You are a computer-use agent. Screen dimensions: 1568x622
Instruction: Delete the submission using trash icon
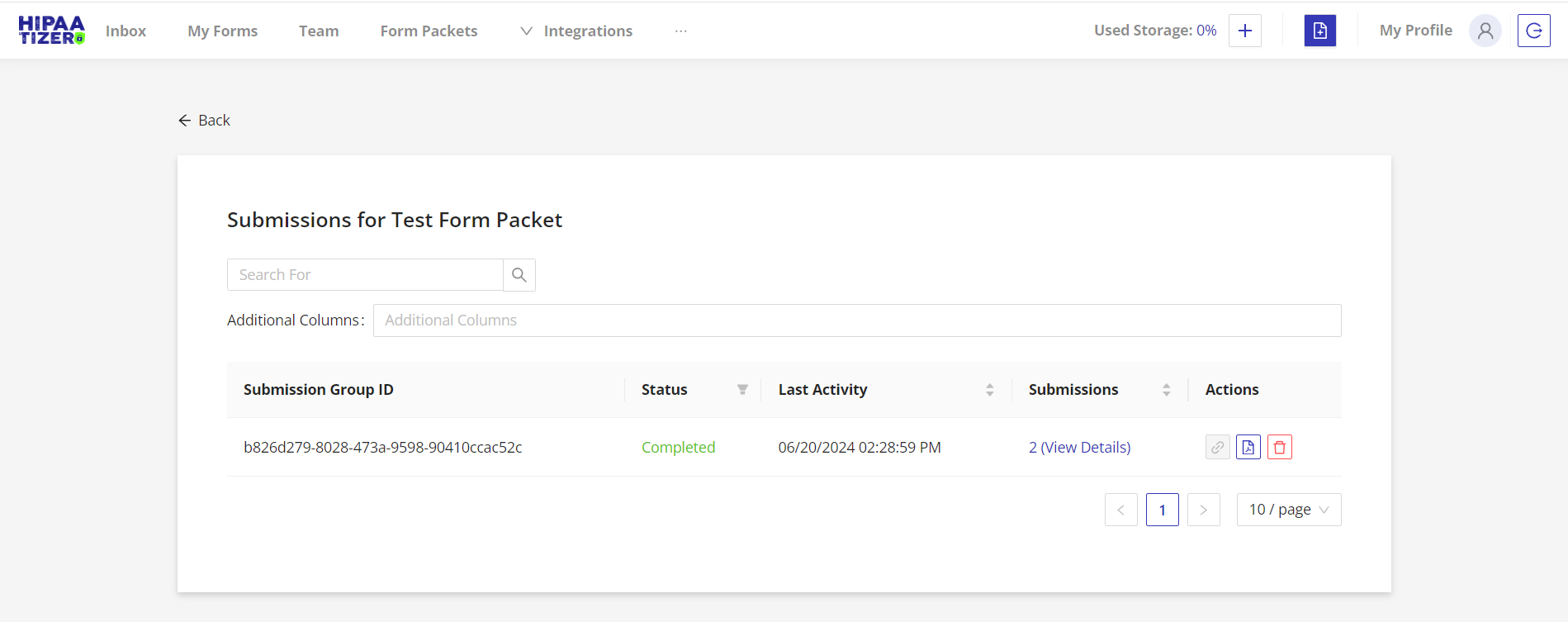click(x=1279, y=447)
